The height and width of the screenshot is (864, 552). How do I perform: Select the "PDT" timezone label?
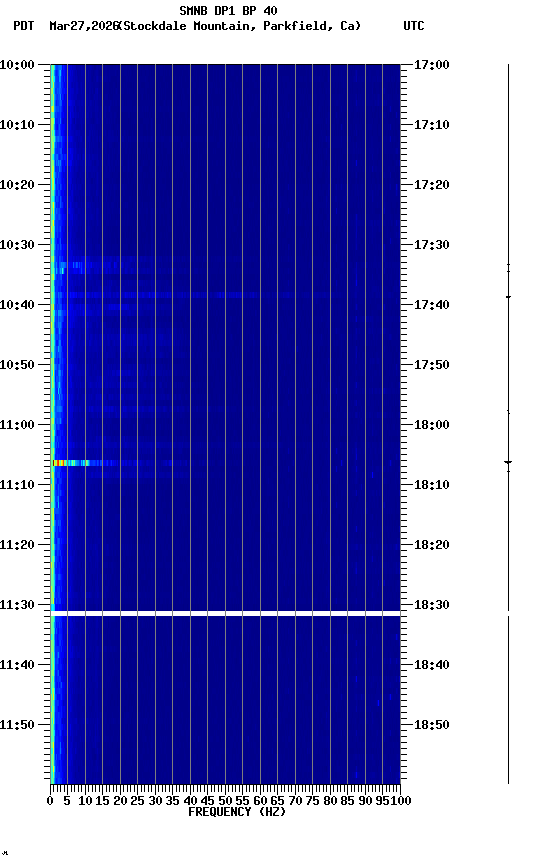tap(24, 26)
